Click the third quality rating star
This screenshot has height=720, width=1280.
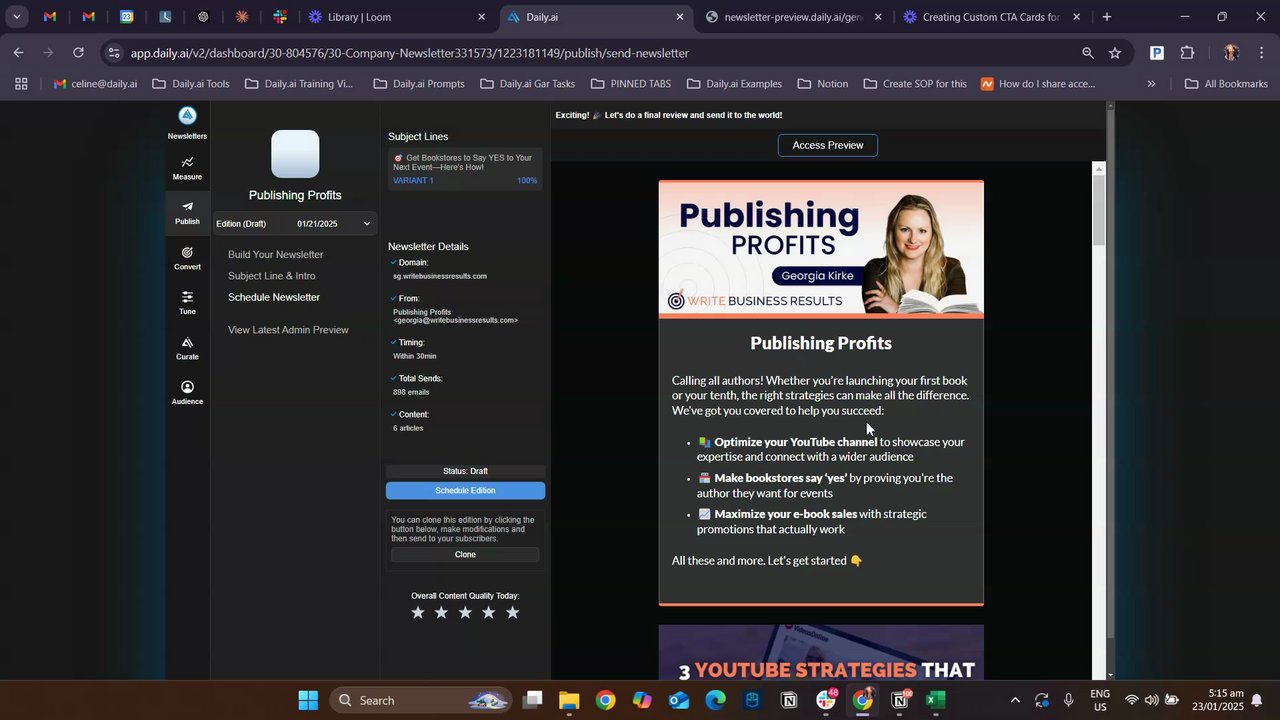pos(465,613)
